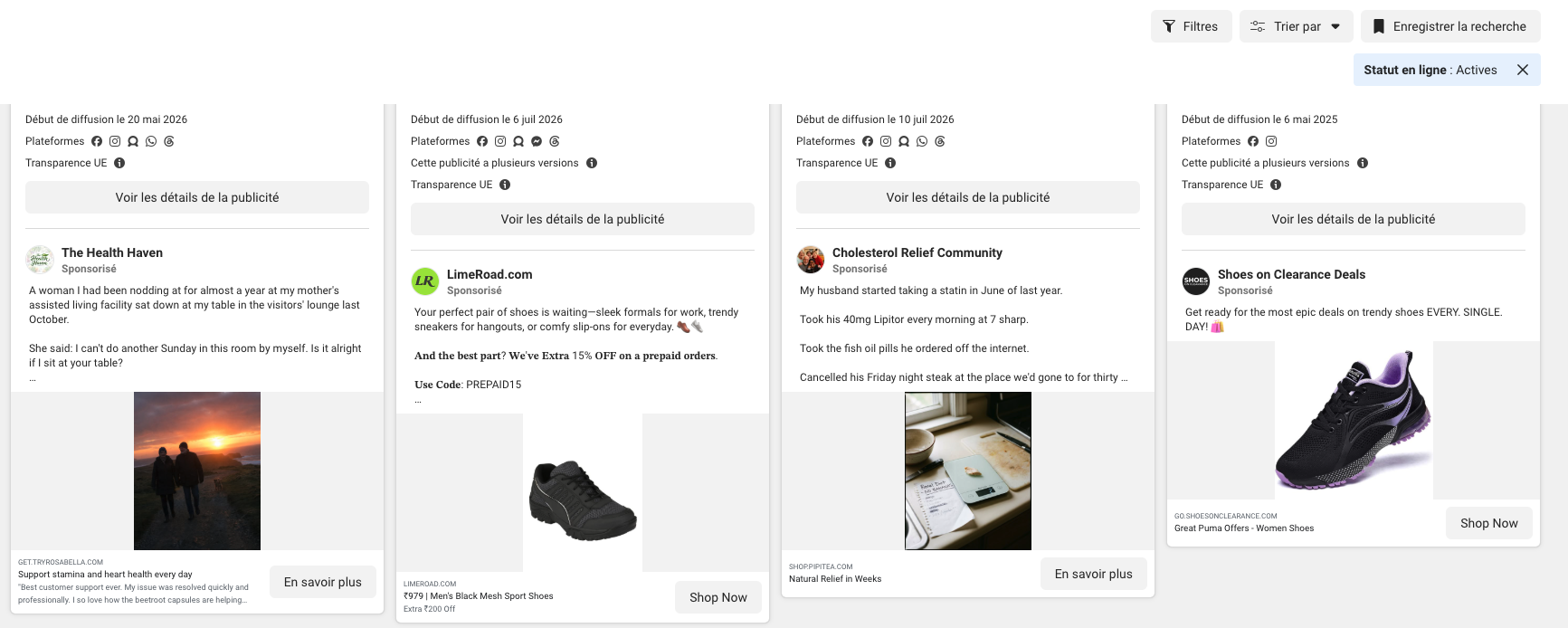Click Transparence UE info icon on Health Haven ad
This screenshot has height=628, width=1568.
coord(119,163)
